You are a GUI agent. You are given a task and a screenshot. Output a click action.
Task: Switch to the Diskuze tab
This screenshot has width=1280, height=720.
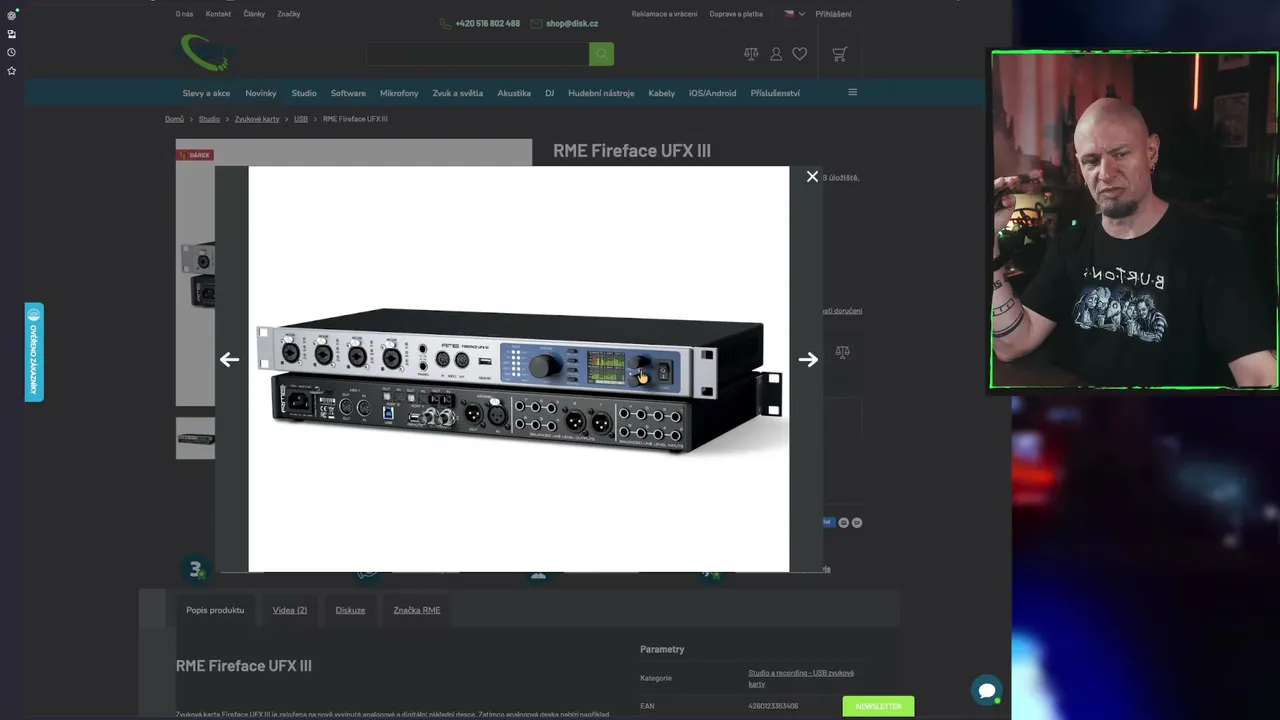coord(350,610)
